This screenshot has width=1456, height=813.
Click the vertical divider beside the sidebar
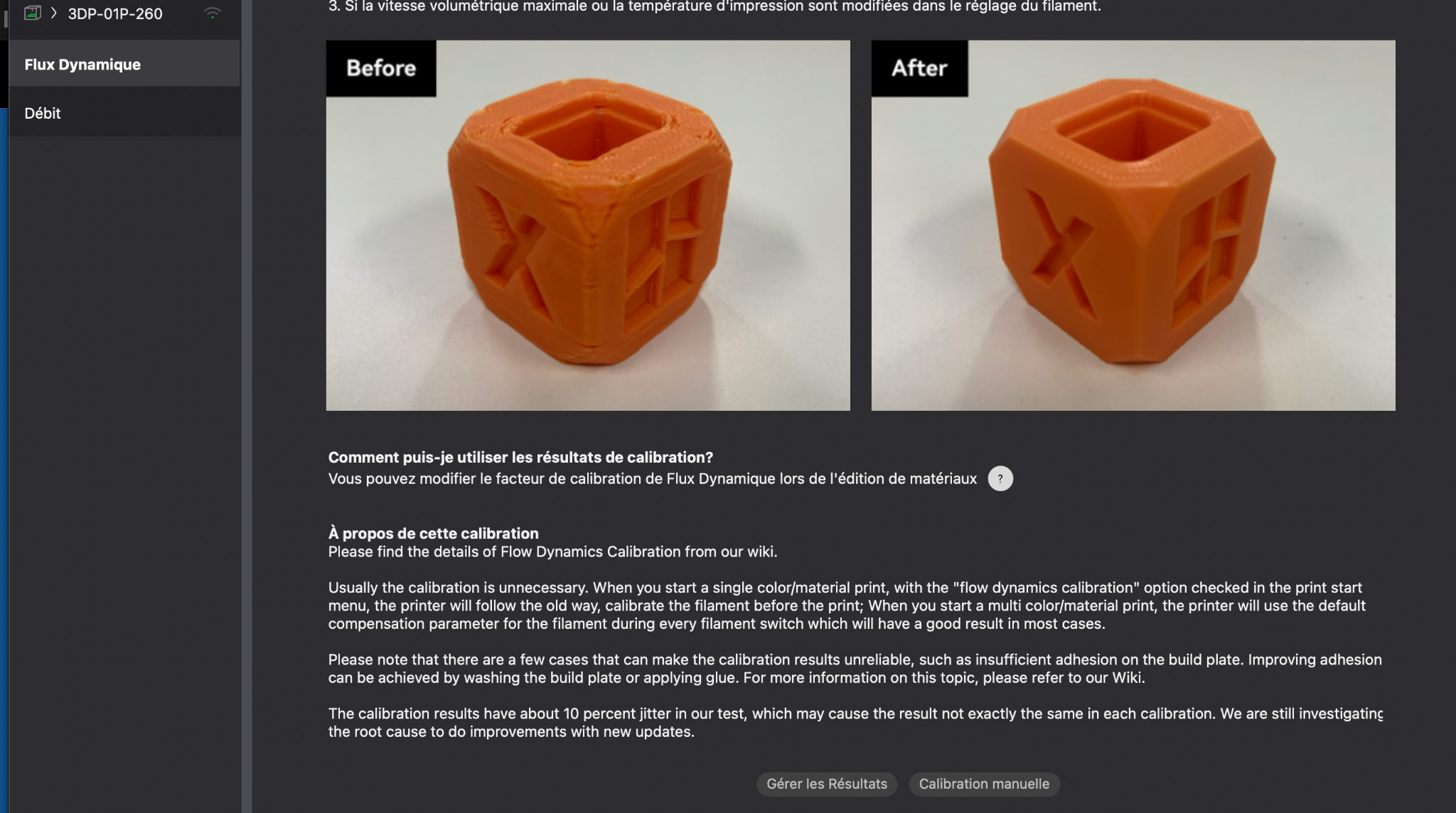tap(246, 406)
